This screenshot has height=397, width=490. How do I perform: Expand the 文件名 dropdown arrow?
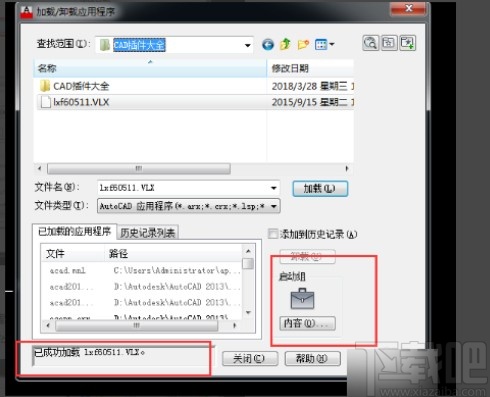pos(273,188)
